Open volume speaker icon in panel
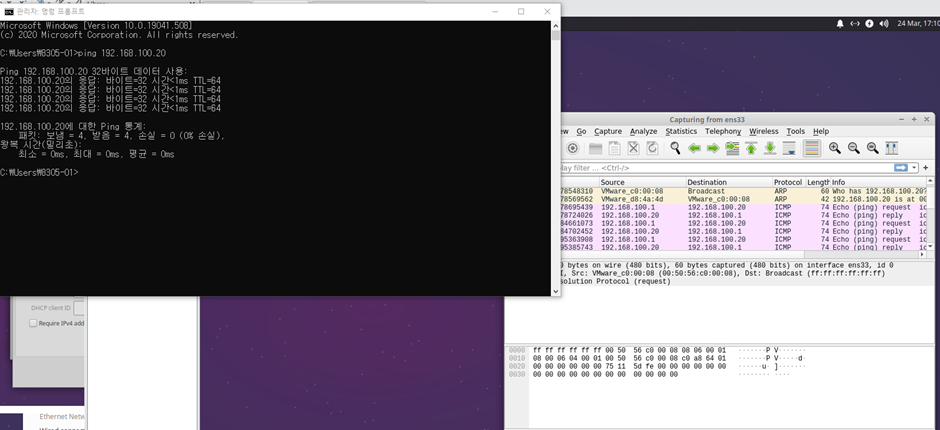This screenshot has width=940, height=430. tap(884, 23)
